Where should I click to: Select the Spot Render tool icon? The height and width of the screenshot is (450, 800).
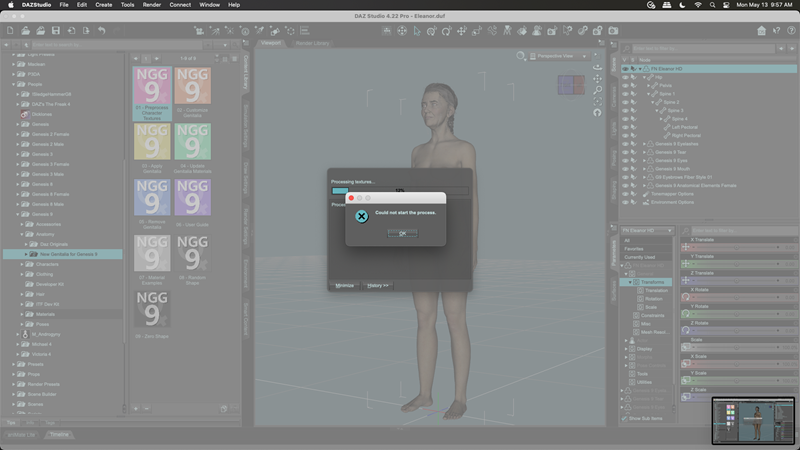(552, 31)
